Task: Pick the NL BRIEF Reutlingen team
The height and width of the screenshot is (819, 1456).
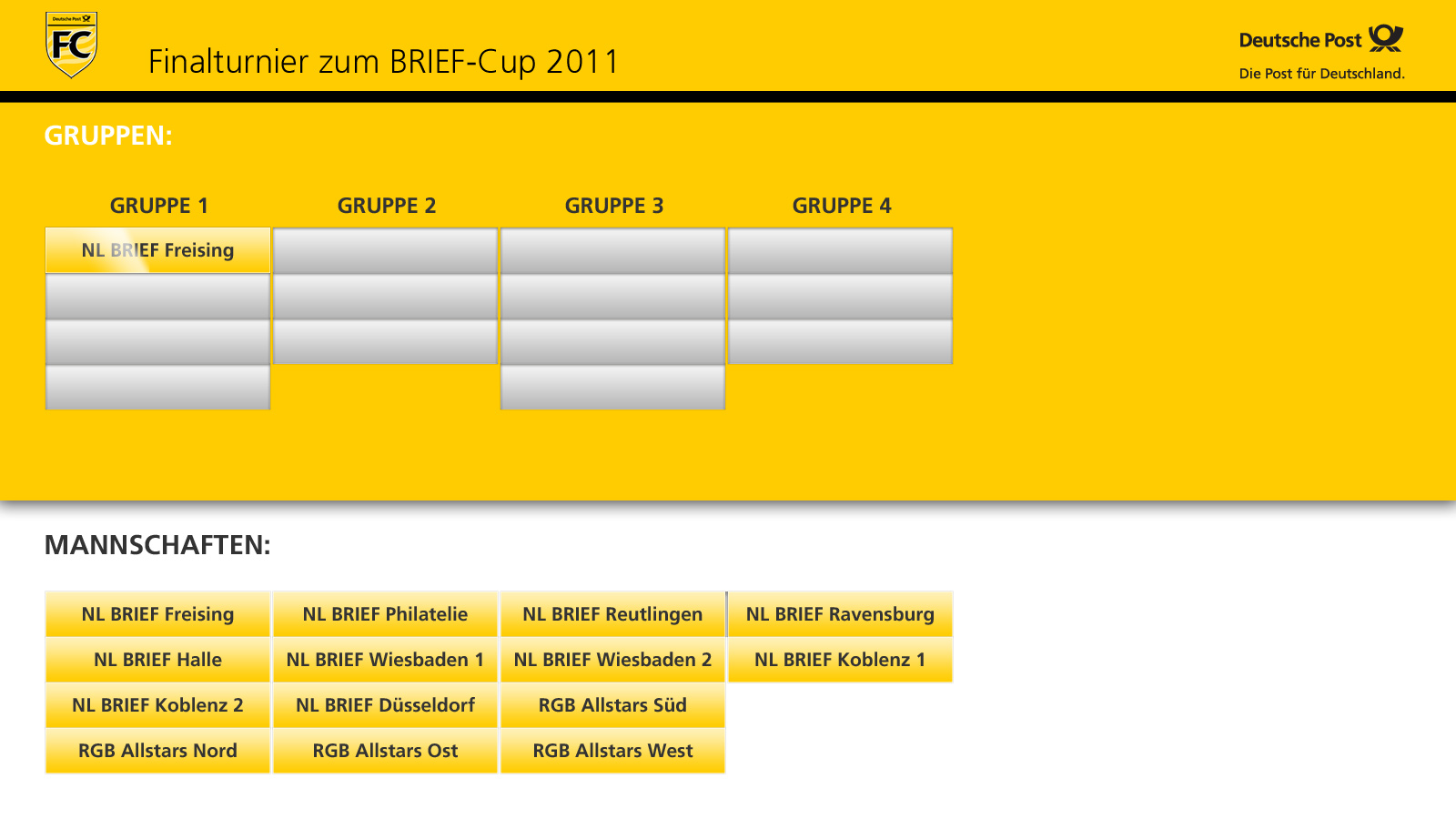Action: pyautogui.click(x=612, y=614)
